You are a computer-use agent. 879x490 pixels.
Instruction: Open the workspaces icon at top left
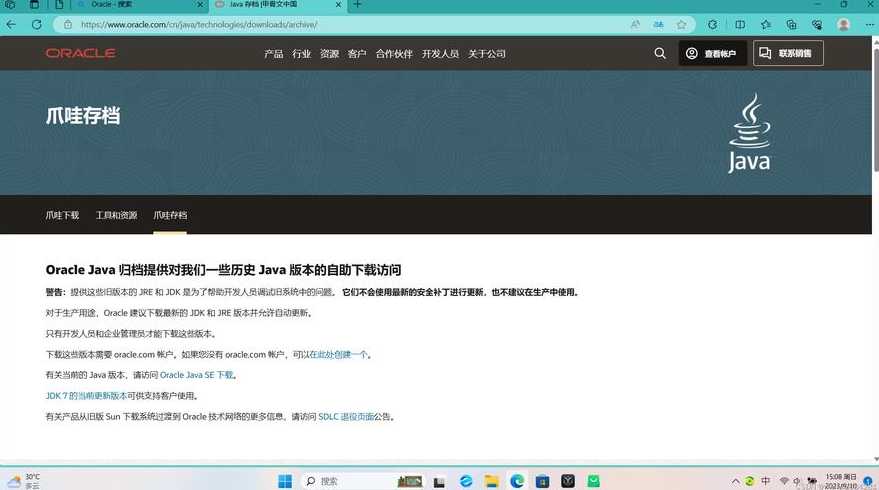point(10,4)
